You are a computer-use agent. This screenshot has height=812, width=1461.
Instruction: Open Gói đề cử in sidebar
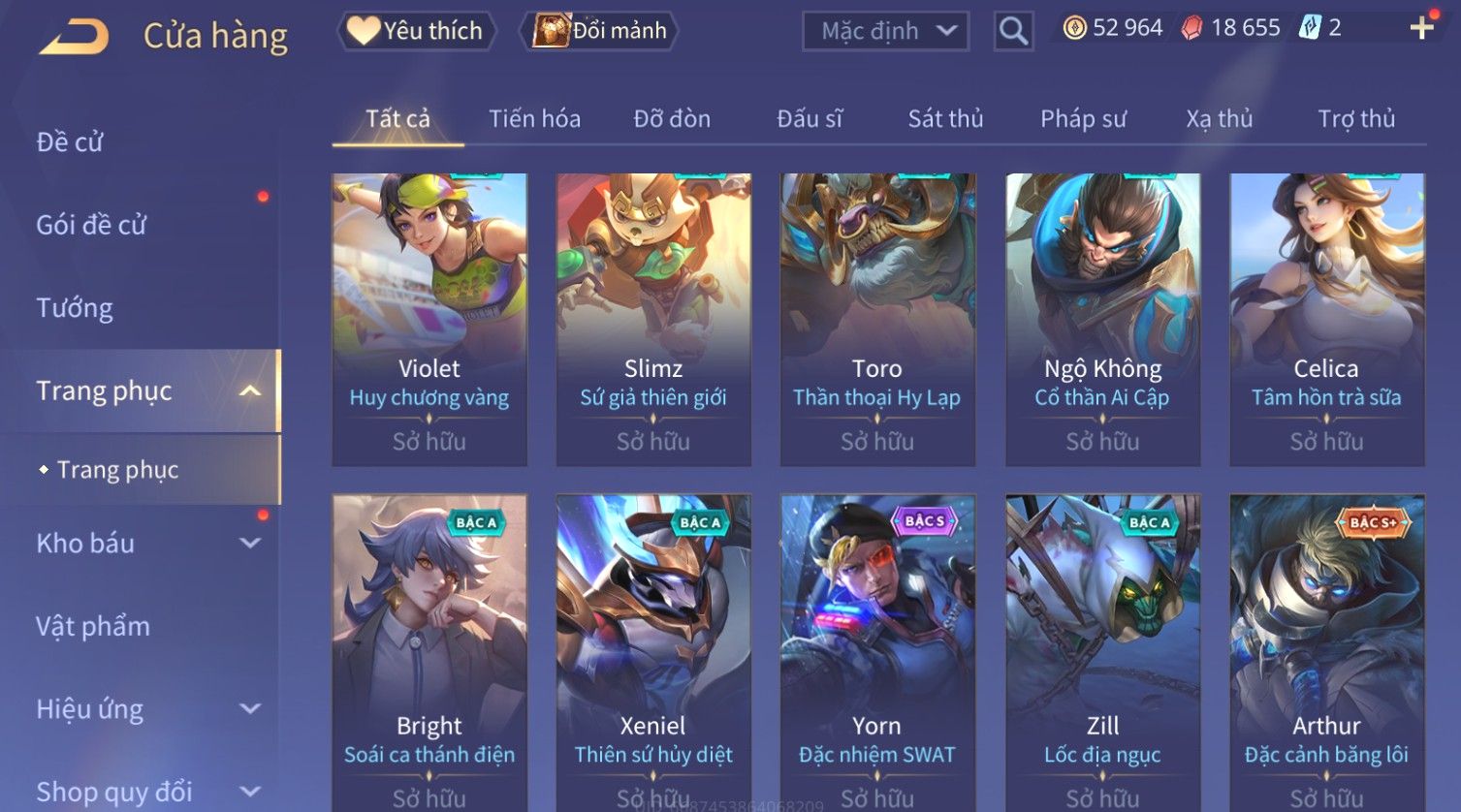tap(91, 225)
